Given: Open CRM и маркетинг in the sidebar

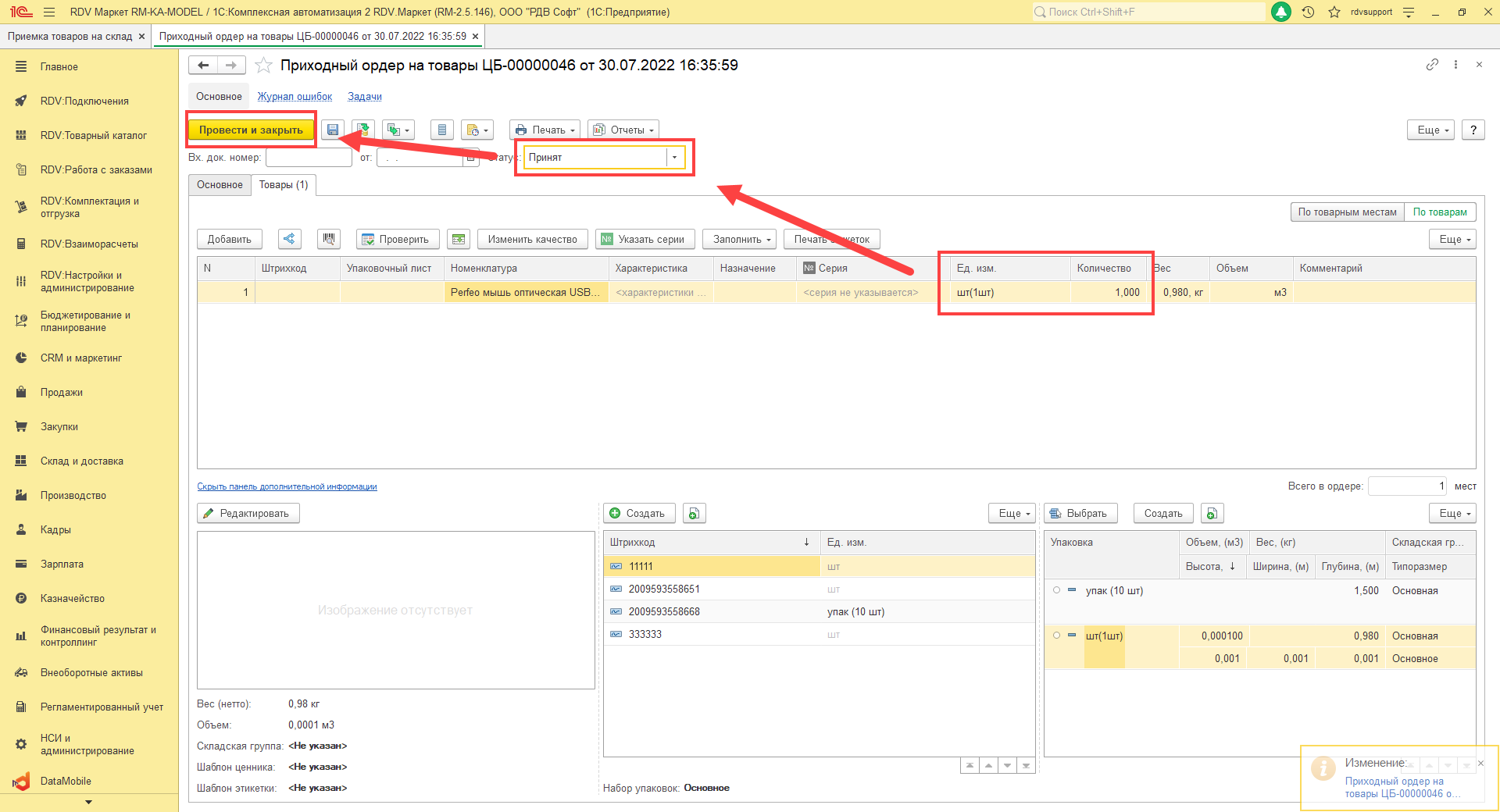Looking at the screenshot, I should point(81,358).
